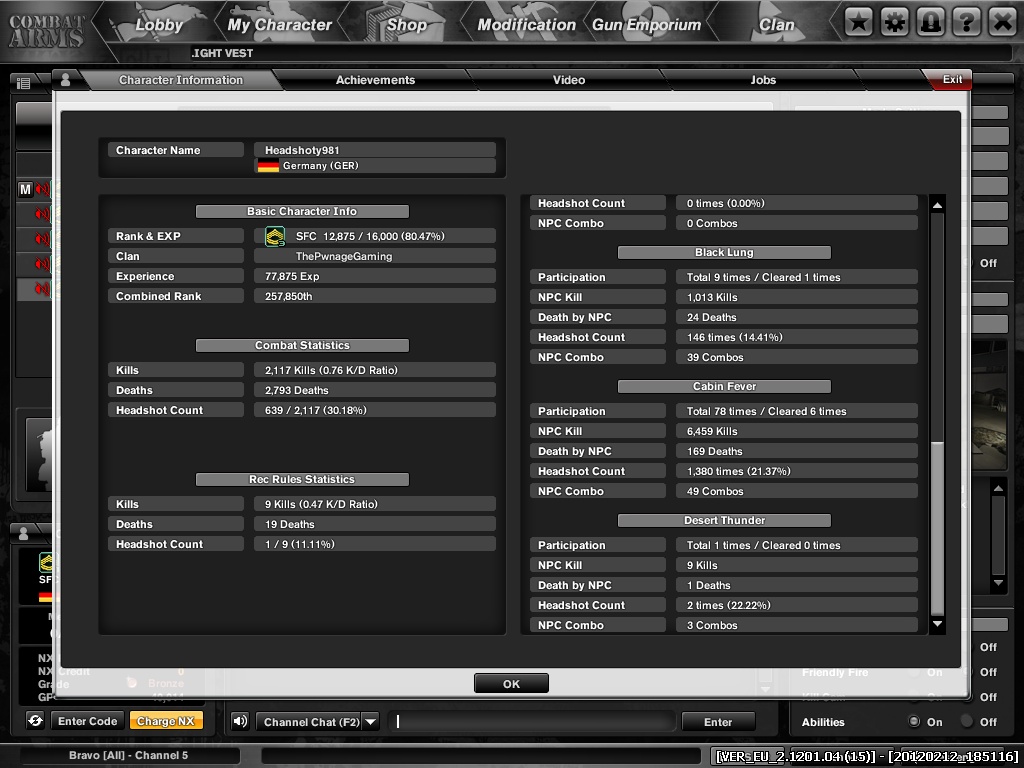The width and height of the screenshot is (1024, 768).
Task: Click the refresh icon beside Enter Code
Action: click(x=35, y=721)
